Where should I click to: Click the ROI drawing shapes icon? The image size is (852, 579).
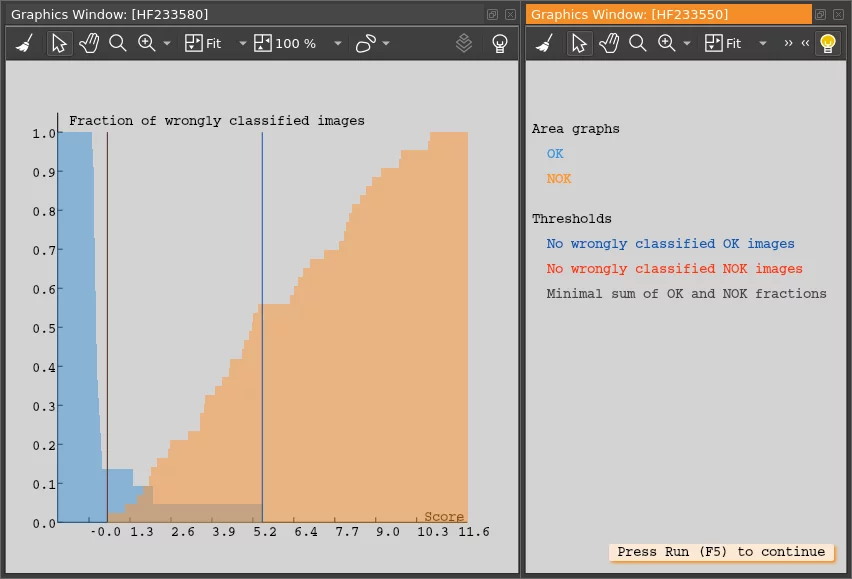tap(366, 44)
